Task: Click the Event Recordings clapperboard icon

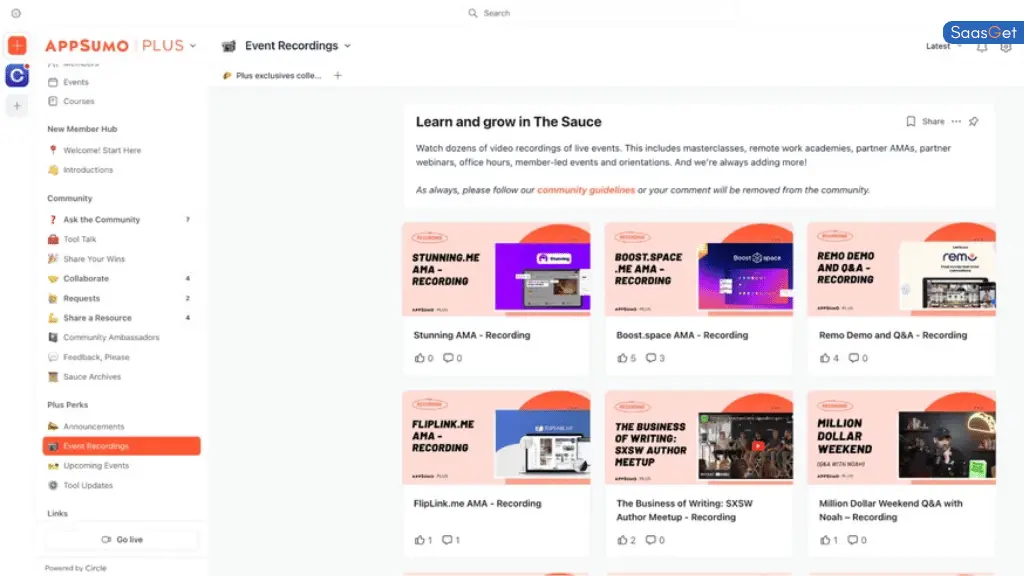Action: coord(229,46)
